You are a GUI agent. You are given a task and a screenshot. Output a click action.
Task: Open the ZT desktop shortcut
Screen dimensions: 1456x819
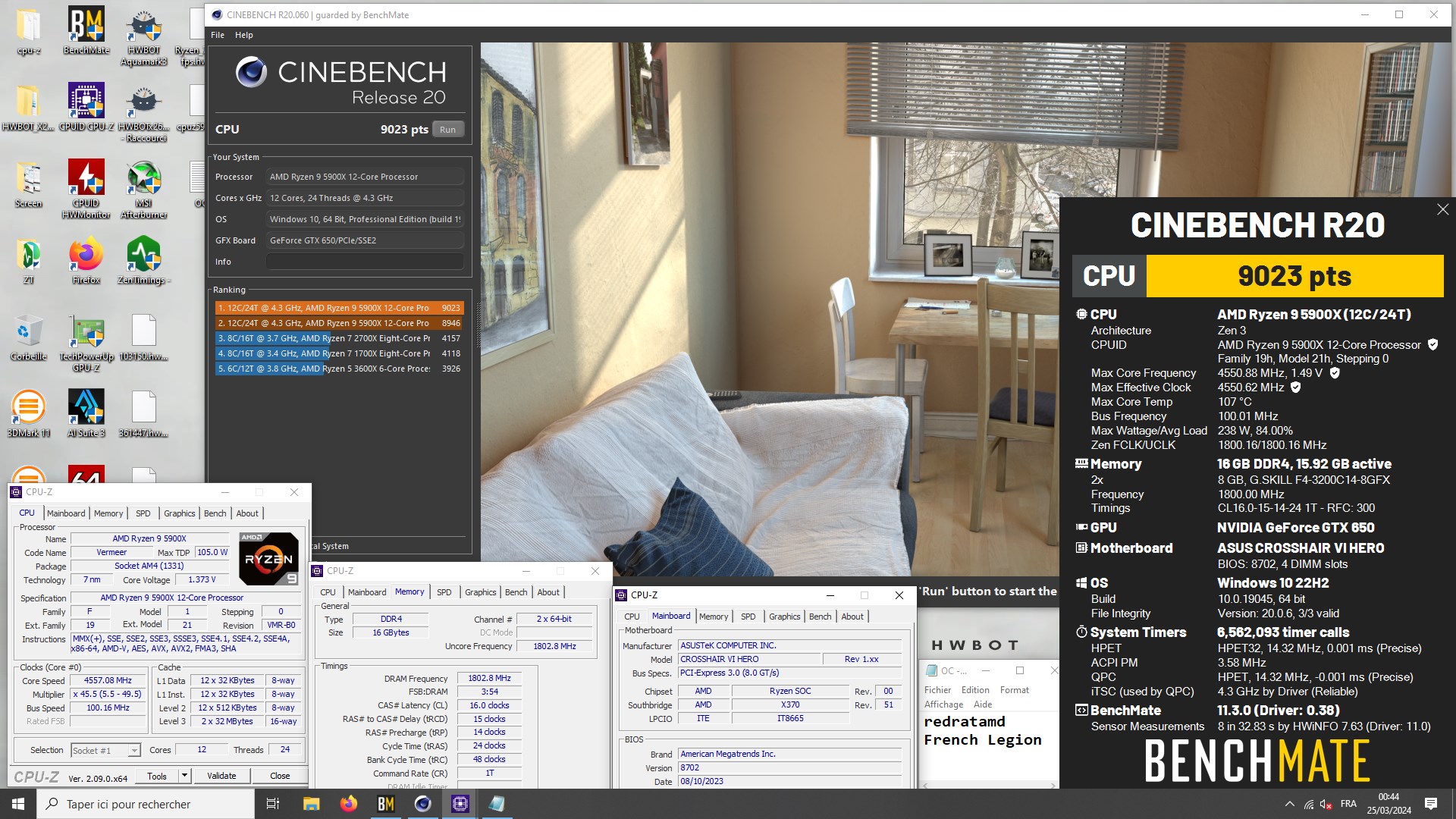click(x=29, y=260)
